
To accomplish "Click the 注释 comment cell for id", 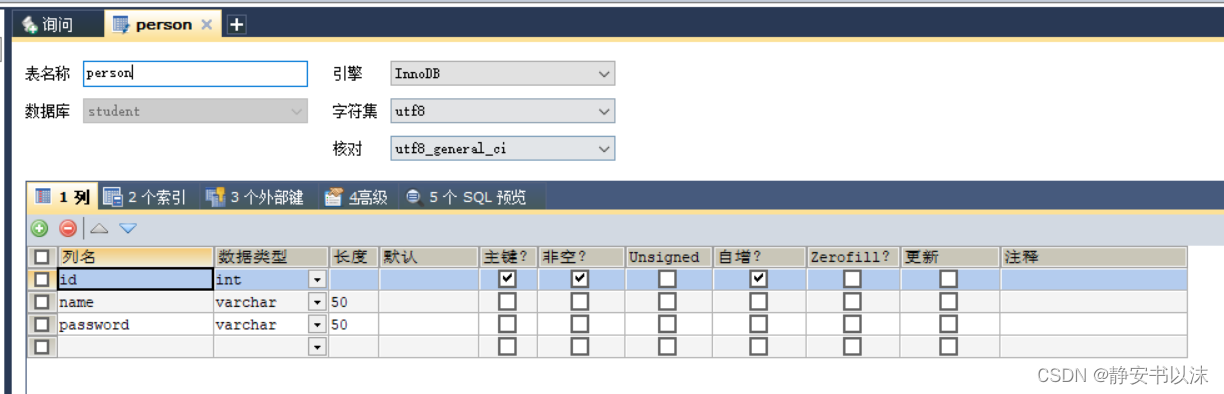I will click(1094, 280).
